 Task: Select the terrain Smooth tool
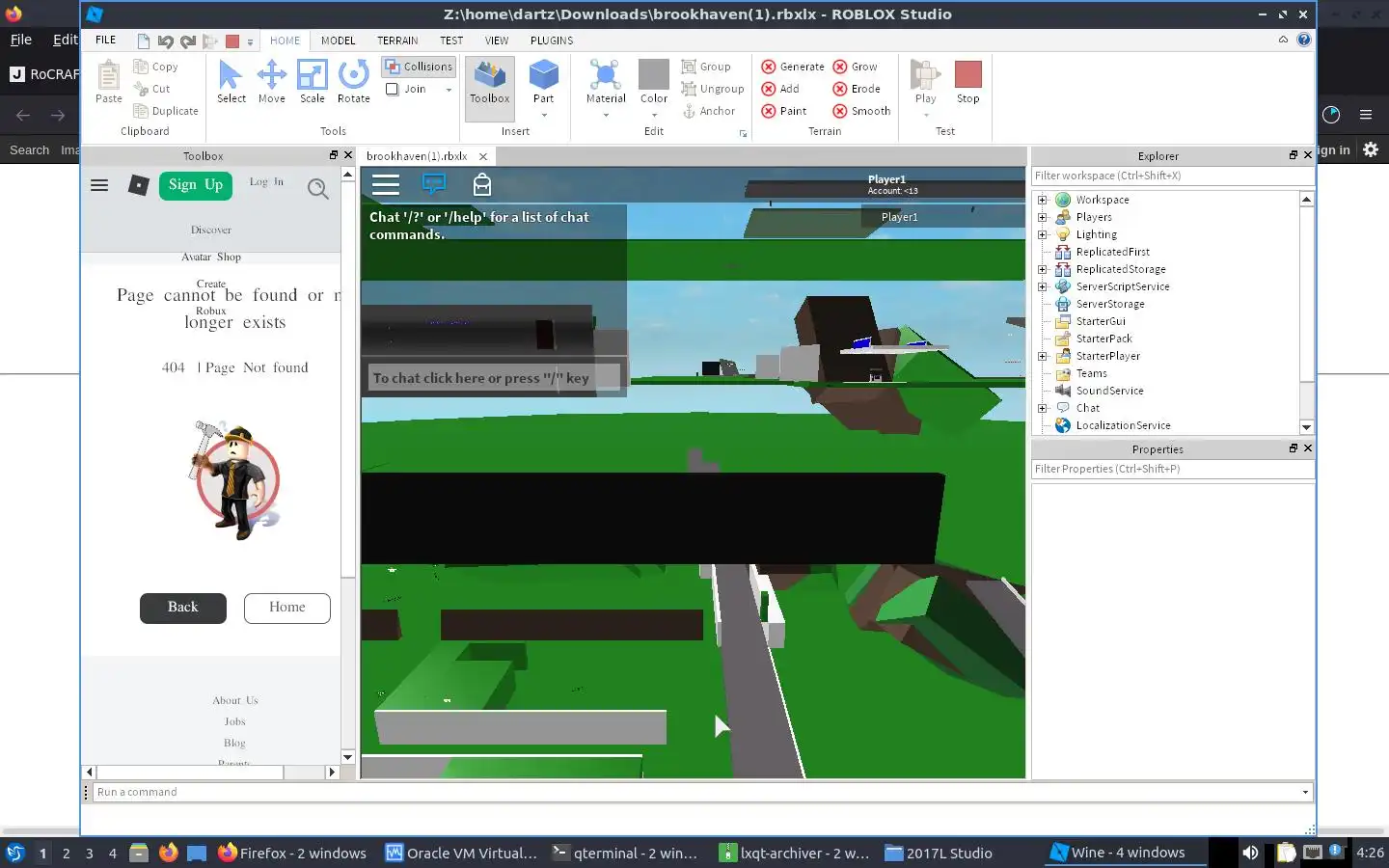pyautogui.click(x=862, y=111)
